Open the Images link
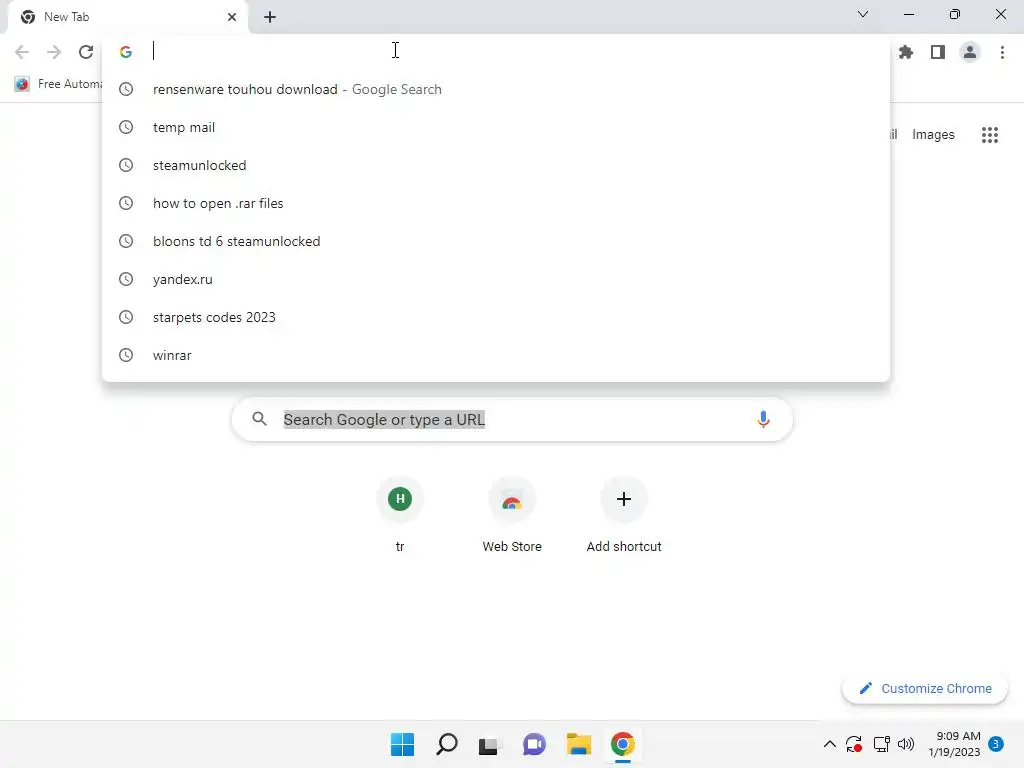Viewport: 1024px width, 768px height. tap(933, 135)
